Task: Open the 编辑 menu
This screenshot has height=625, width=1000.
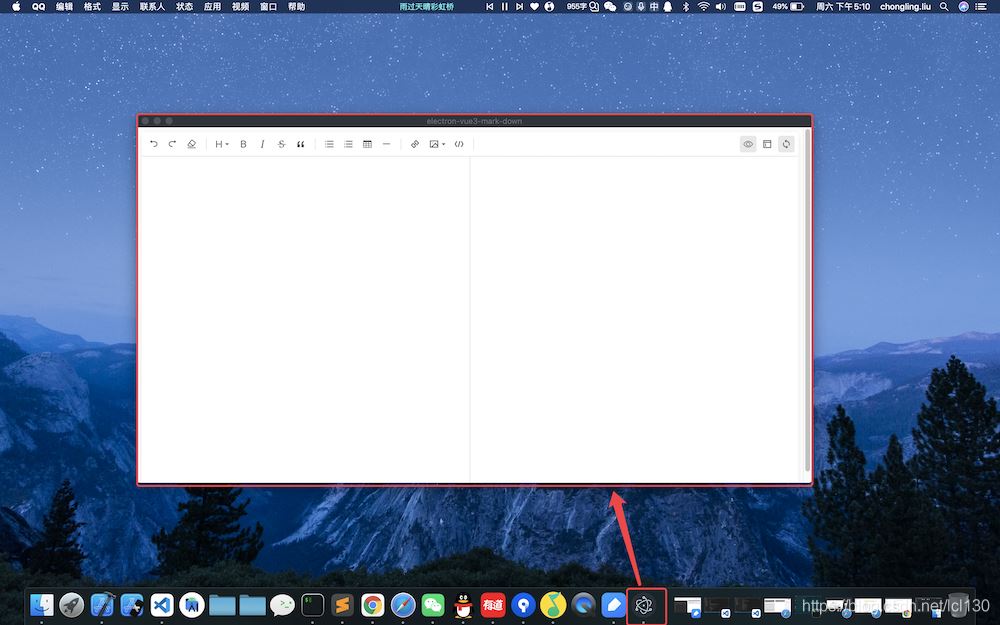Action: [x=64, y=6]
